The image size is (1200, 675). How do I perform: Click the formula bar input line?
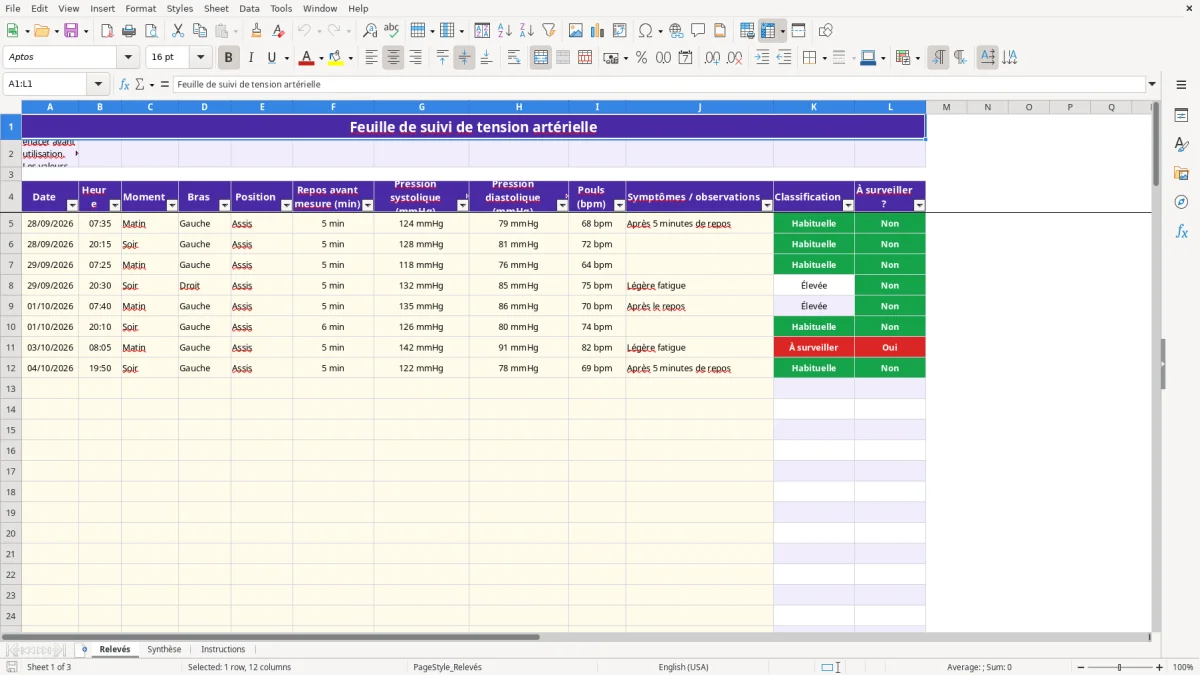(659, 84)
